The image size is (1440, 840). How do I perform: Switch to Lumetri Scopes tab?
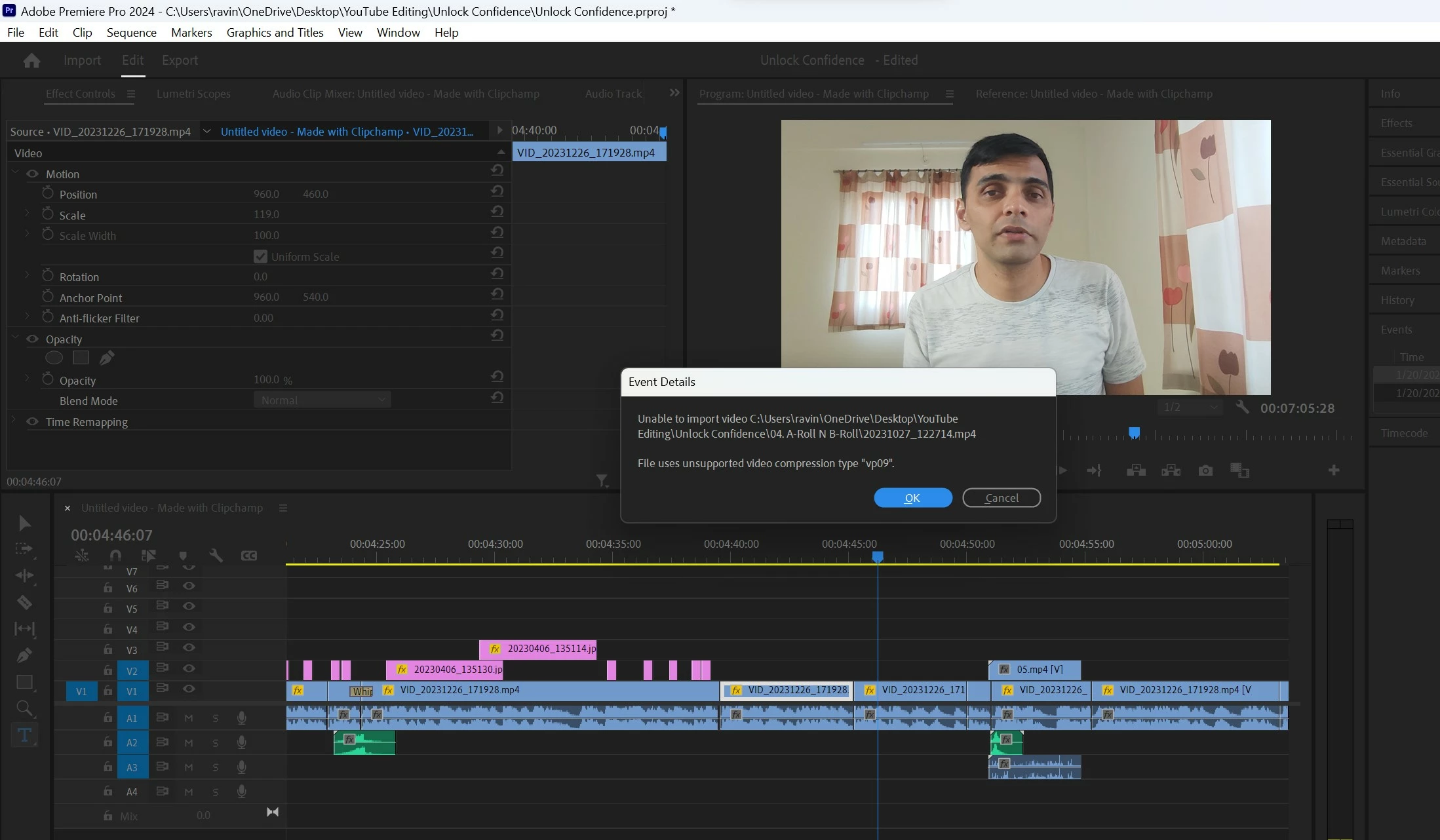(x=193, y=94)
